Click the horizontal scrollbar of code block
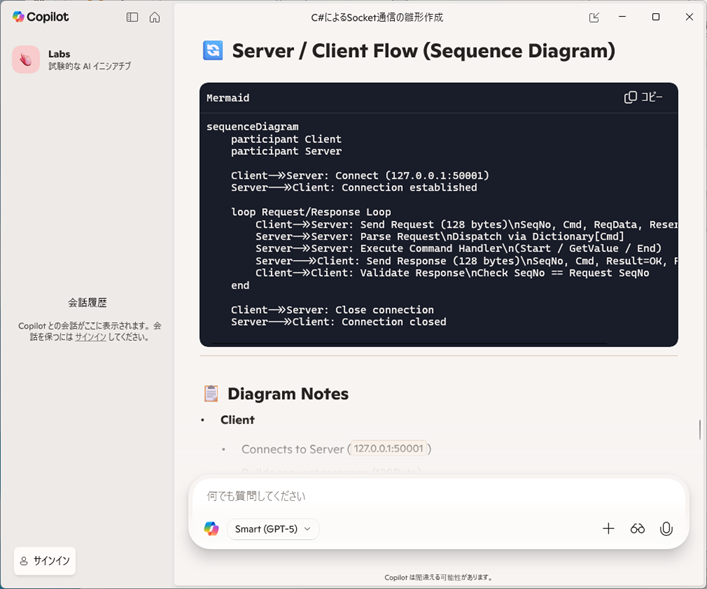Image resolution: width=707 pixels, height=589 pixels. coord(408,344)
